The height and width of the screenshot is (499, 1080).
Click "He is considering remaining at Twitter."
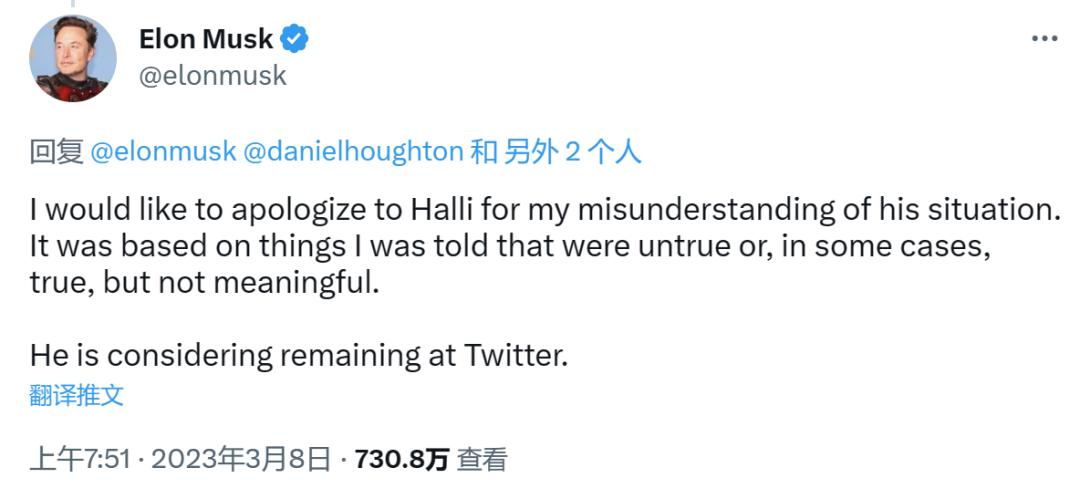pos(298,355)
